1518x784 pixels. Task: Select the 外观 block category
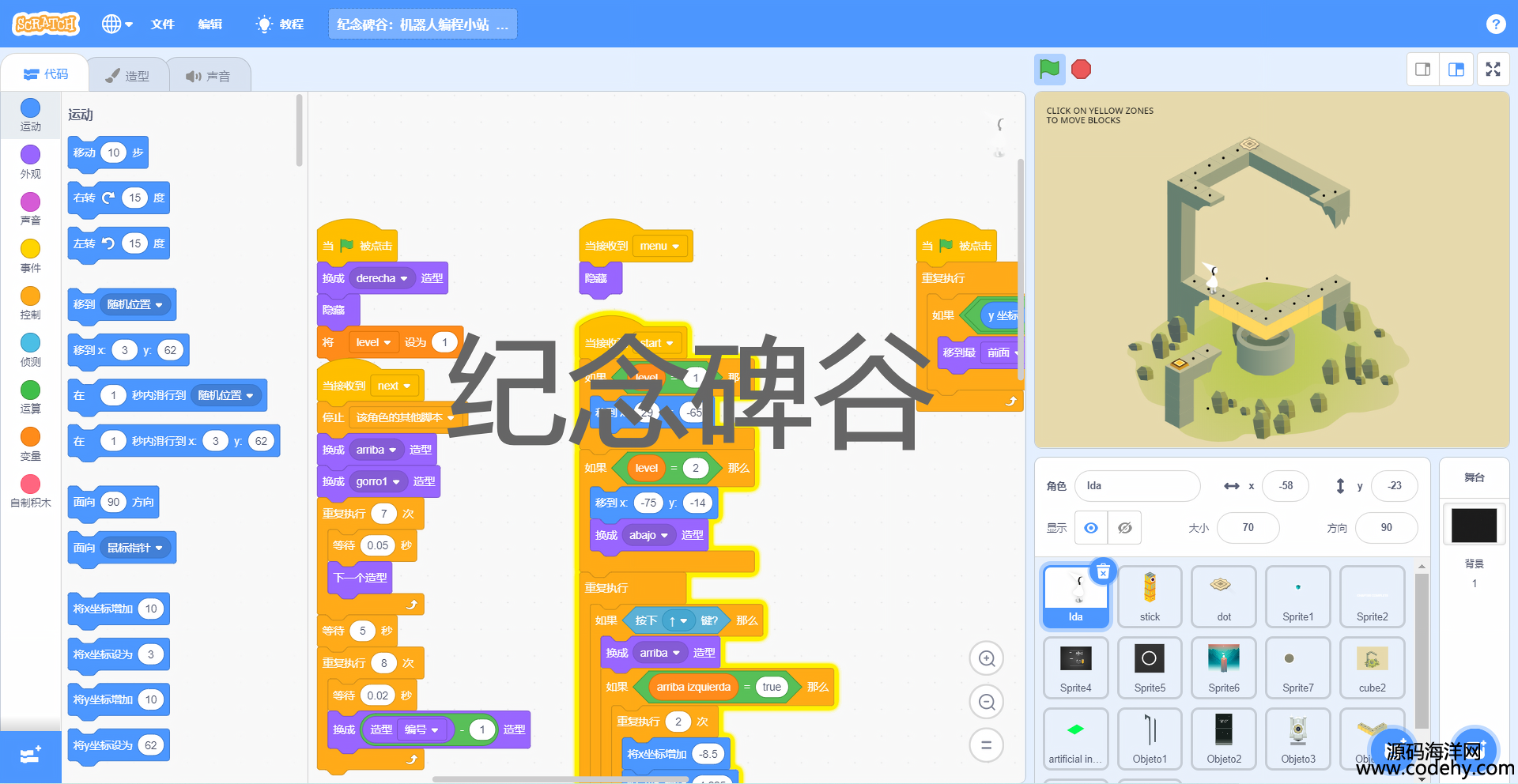tap(30, 162)
